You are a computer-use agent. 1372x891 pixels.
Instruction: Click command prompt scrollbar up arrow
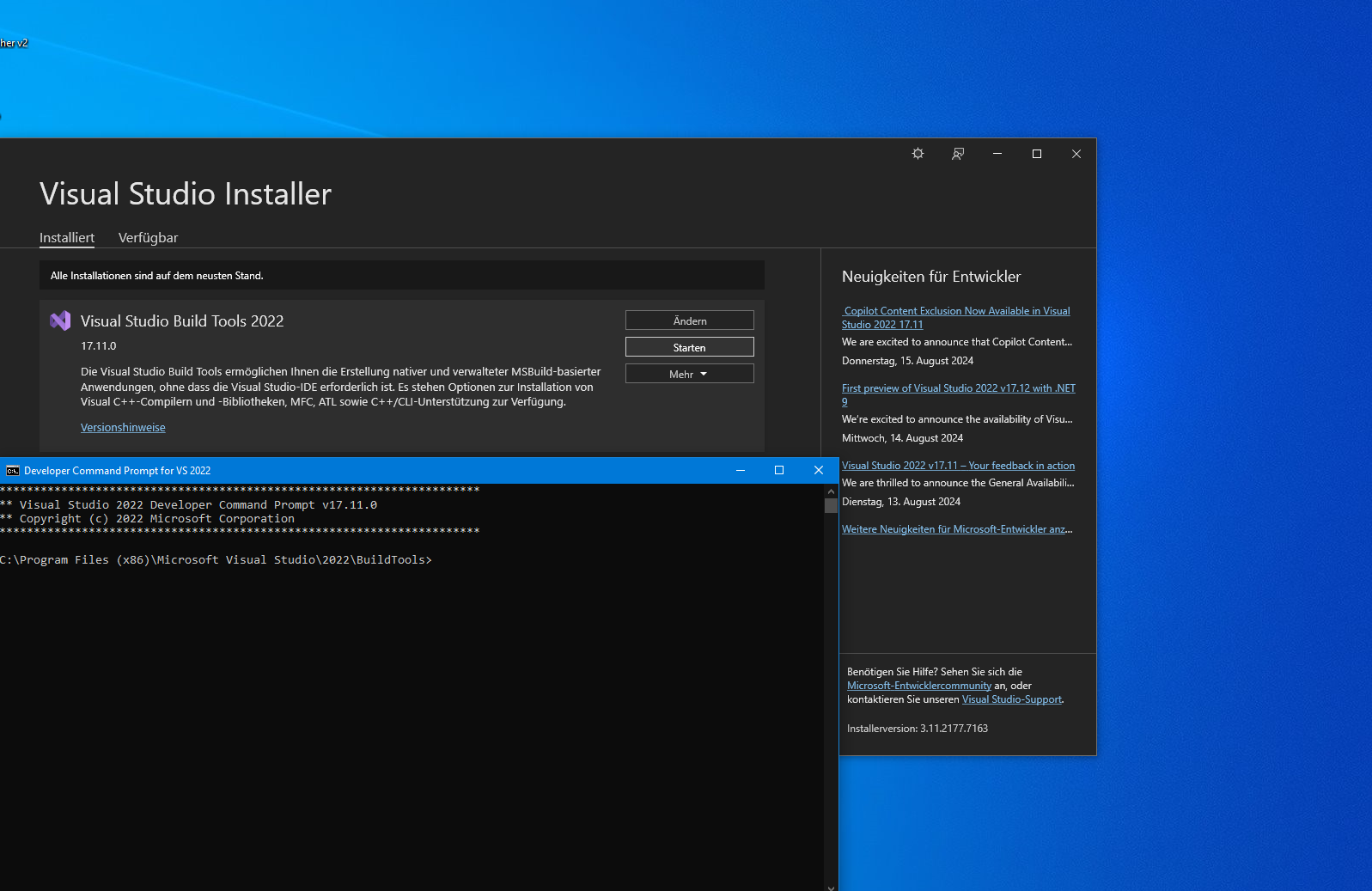point(831,490)
